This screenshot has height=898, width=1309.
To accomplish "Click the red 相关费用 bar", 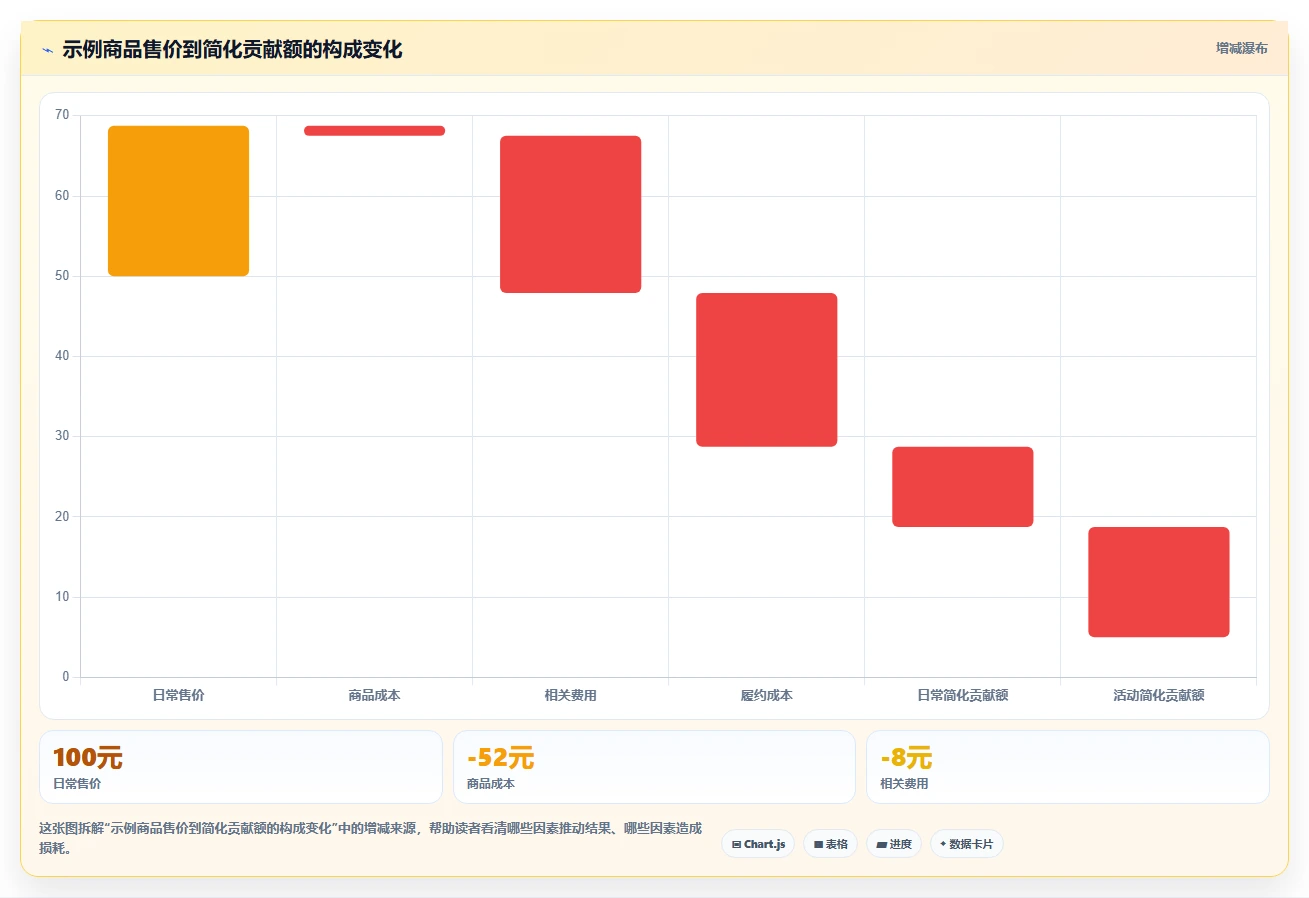I will coord(570,214).
